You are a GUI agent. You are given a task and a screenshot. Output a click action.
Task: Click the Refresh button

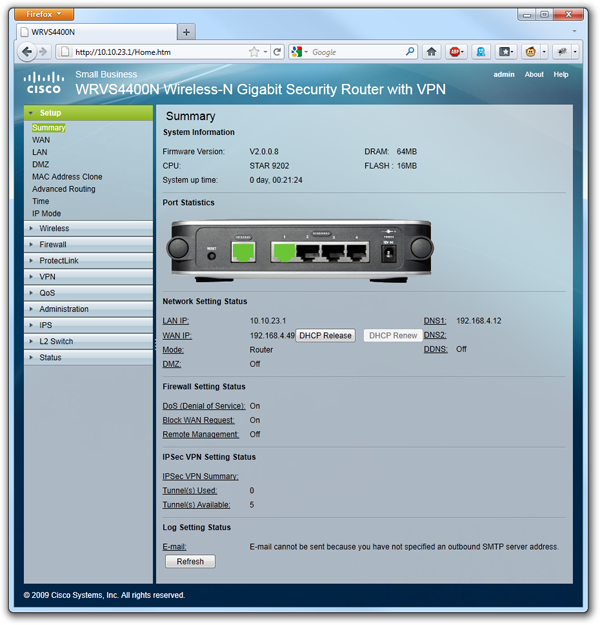point(190,562)
